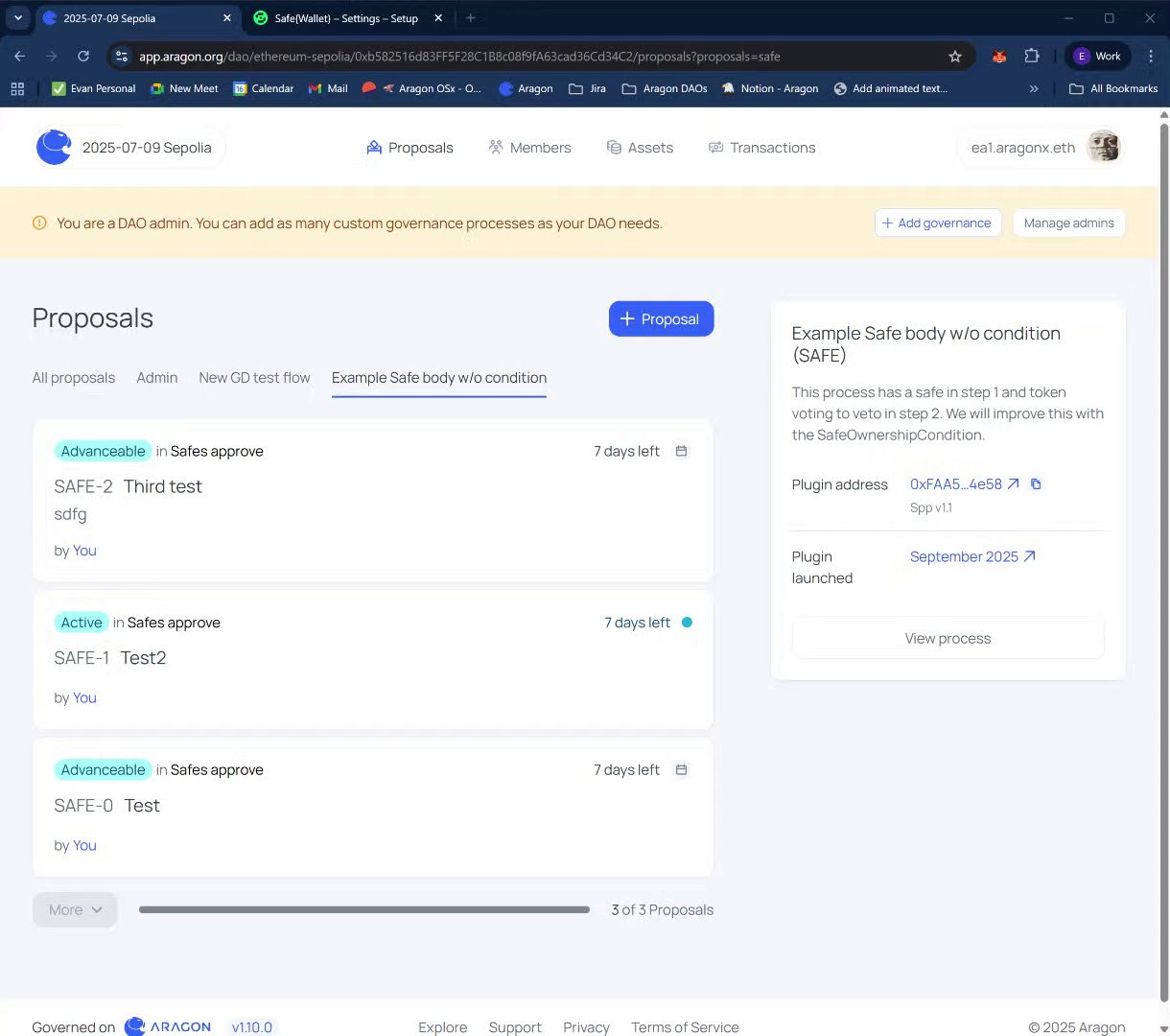
Task: Open the Aragon DAOs bookmarks folder
Action: click(x=664, y=88)
